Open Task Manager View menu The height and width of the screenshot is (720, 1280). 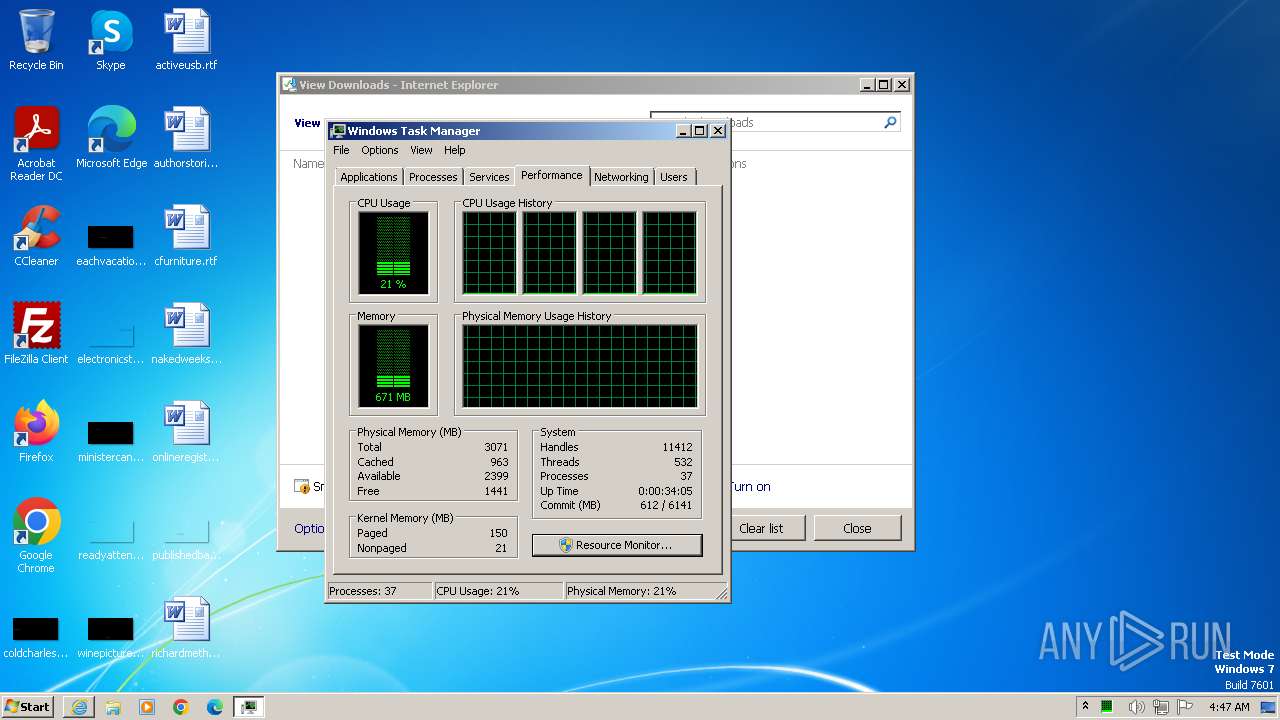pos(421,150)
